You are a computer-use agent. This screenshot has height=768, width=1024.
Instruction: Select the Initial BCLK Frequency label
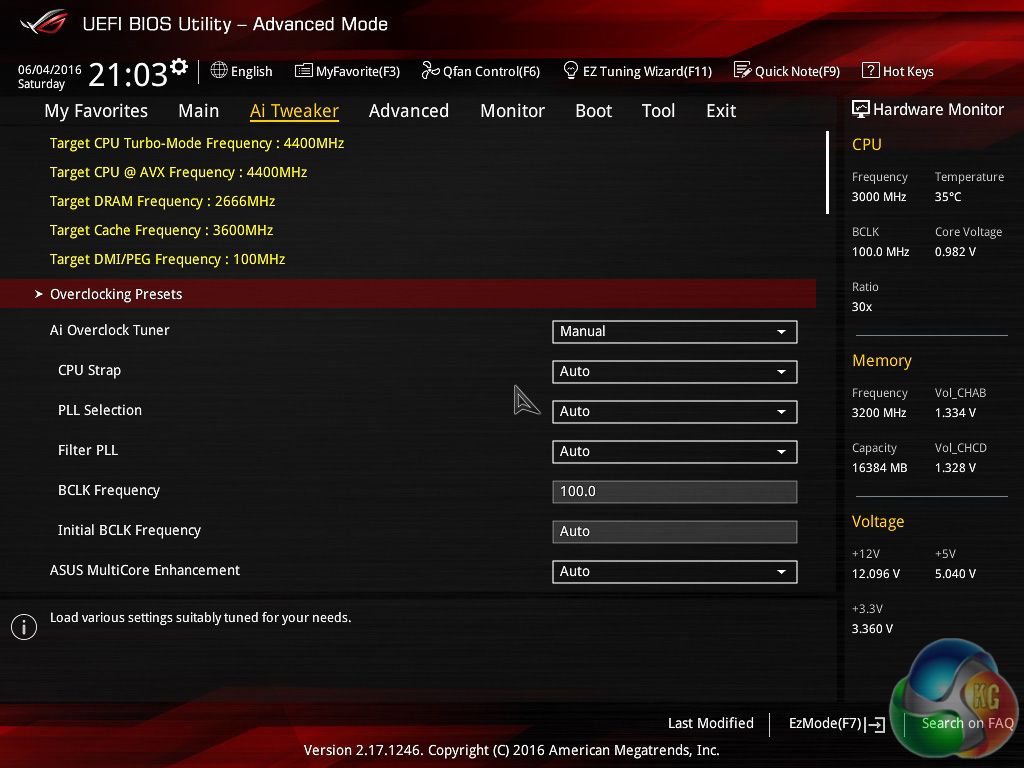click(129, 530)
